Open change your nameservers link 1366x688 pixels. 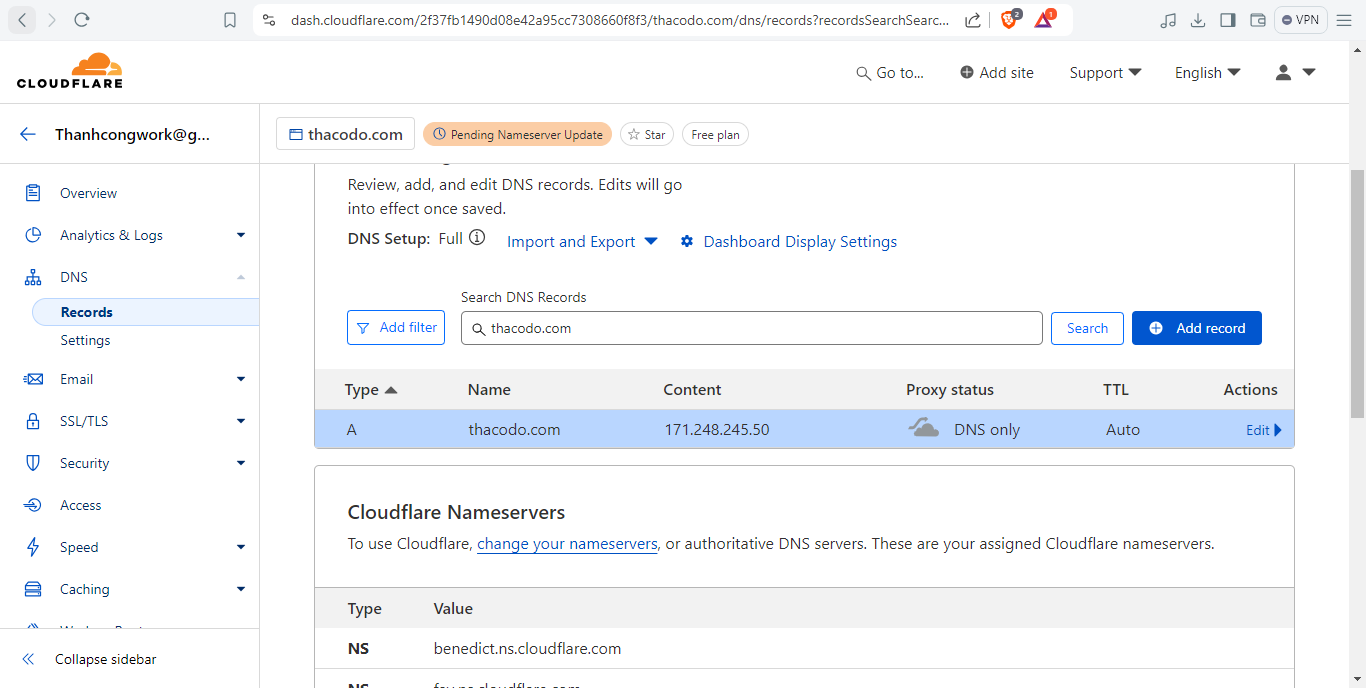[x=567, y=544]
